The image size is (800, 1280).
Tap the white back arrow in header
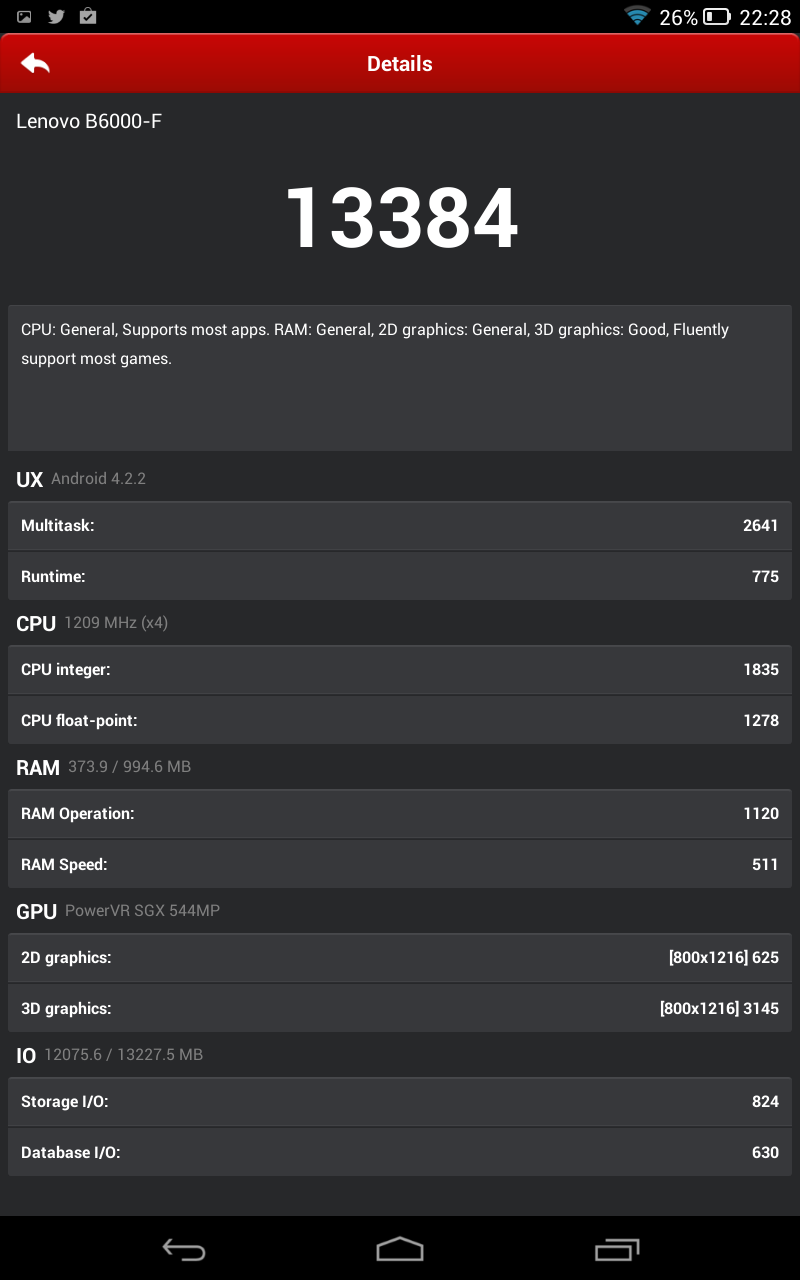[x=35, y=64]
